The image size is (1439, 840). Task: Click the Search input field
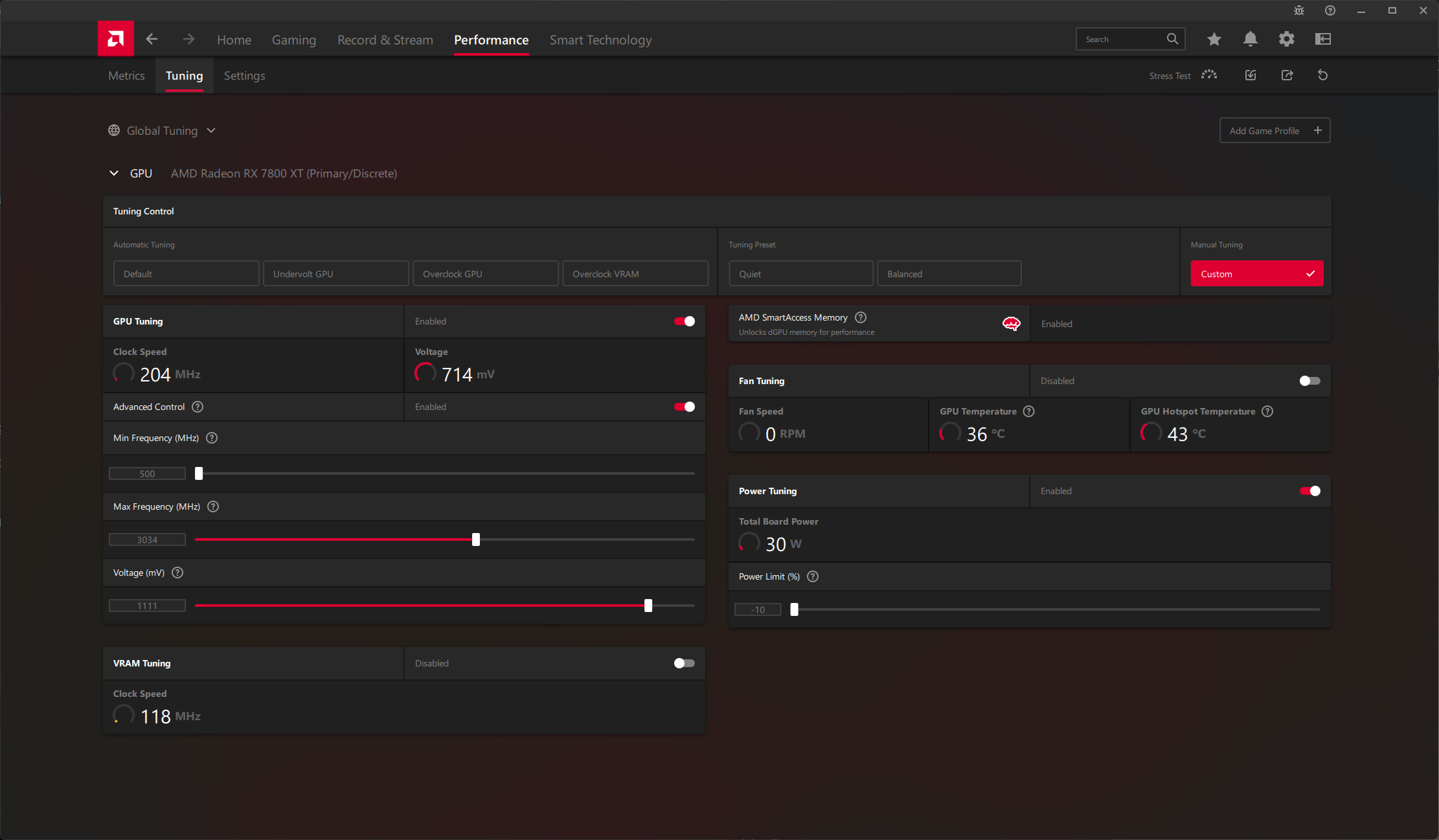click(1122, 40)
